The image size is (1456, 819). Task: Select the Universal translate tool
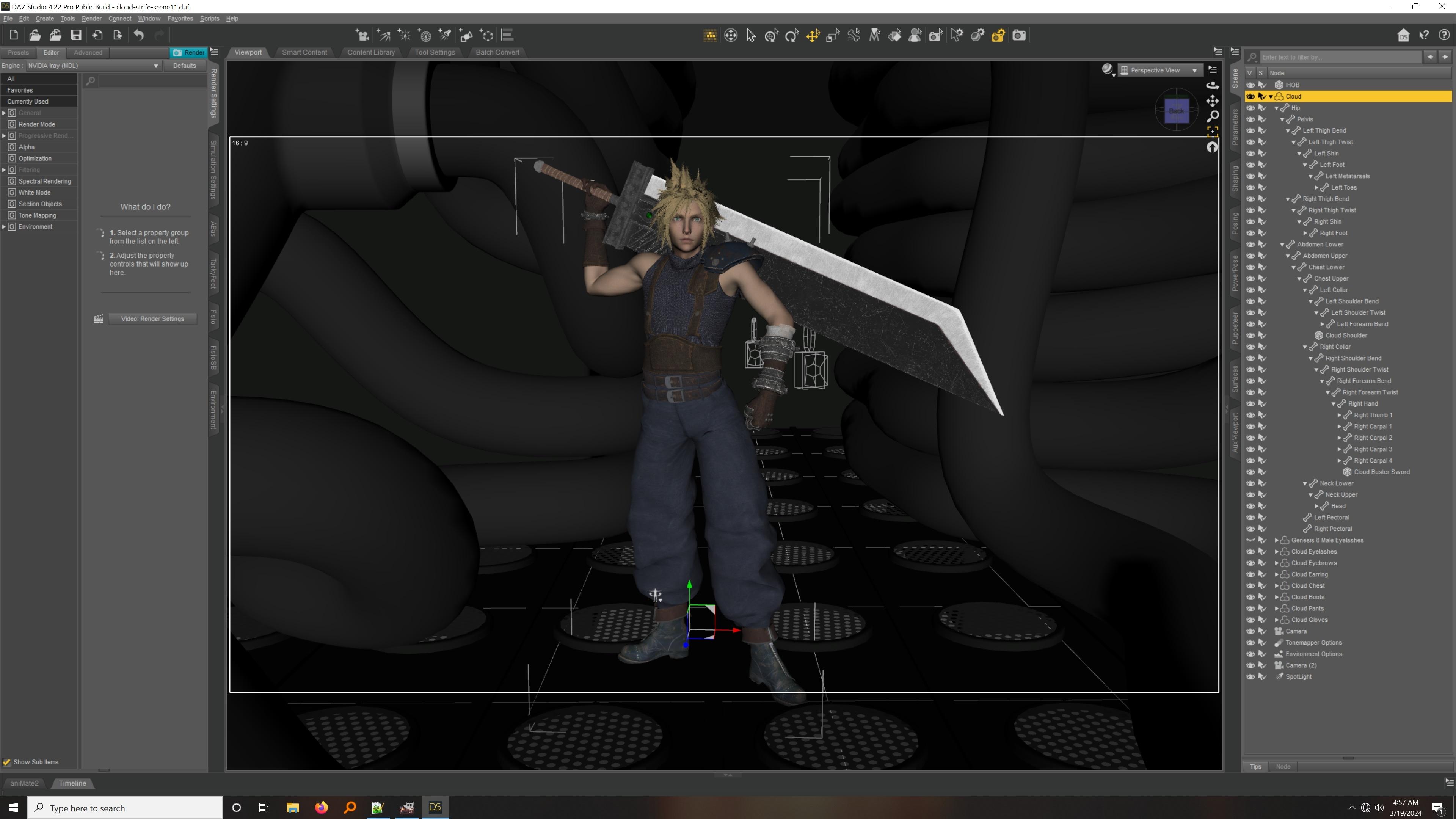812,36
